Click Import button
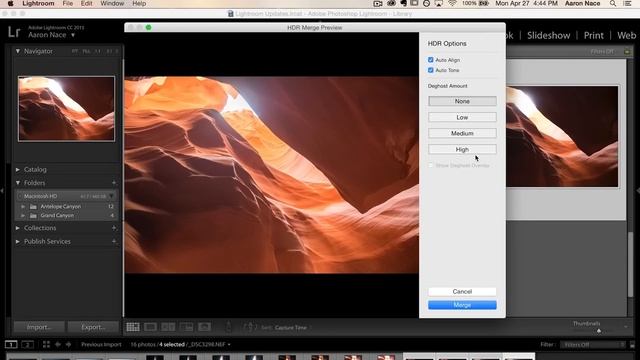 (39, 327)
